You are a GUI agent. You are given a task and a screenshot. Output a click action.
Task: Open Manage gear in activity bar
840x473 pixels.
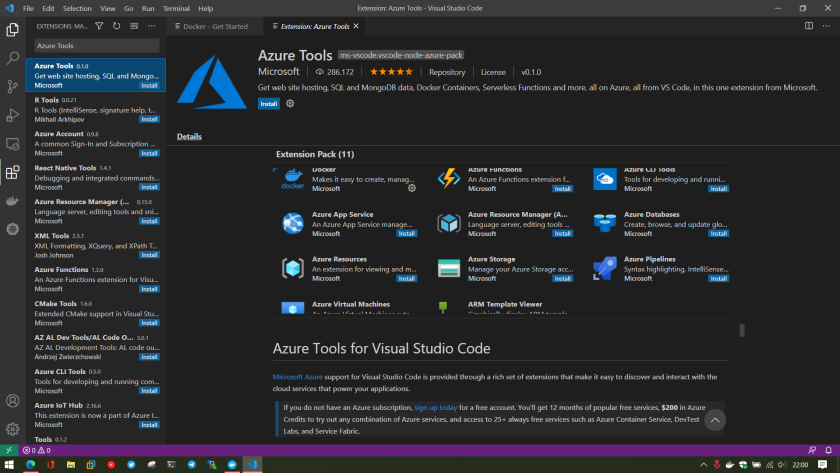(x=12, y=430)
